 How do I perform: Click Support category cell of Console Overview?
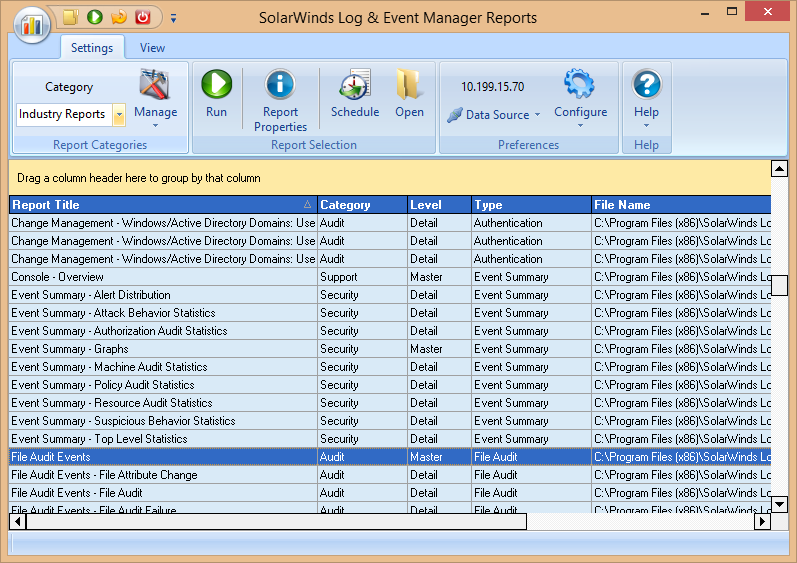[362, 277]
